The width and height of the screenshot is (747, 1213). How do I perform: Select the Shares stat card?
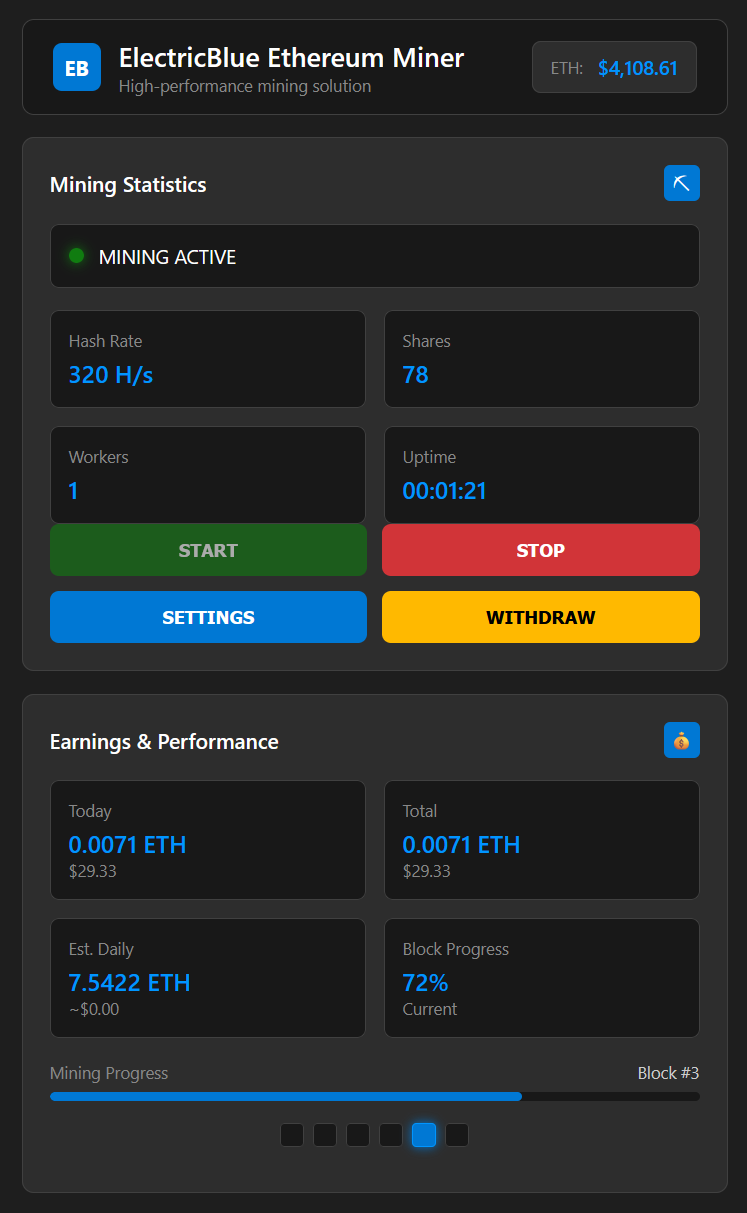(x=541, y=359)
